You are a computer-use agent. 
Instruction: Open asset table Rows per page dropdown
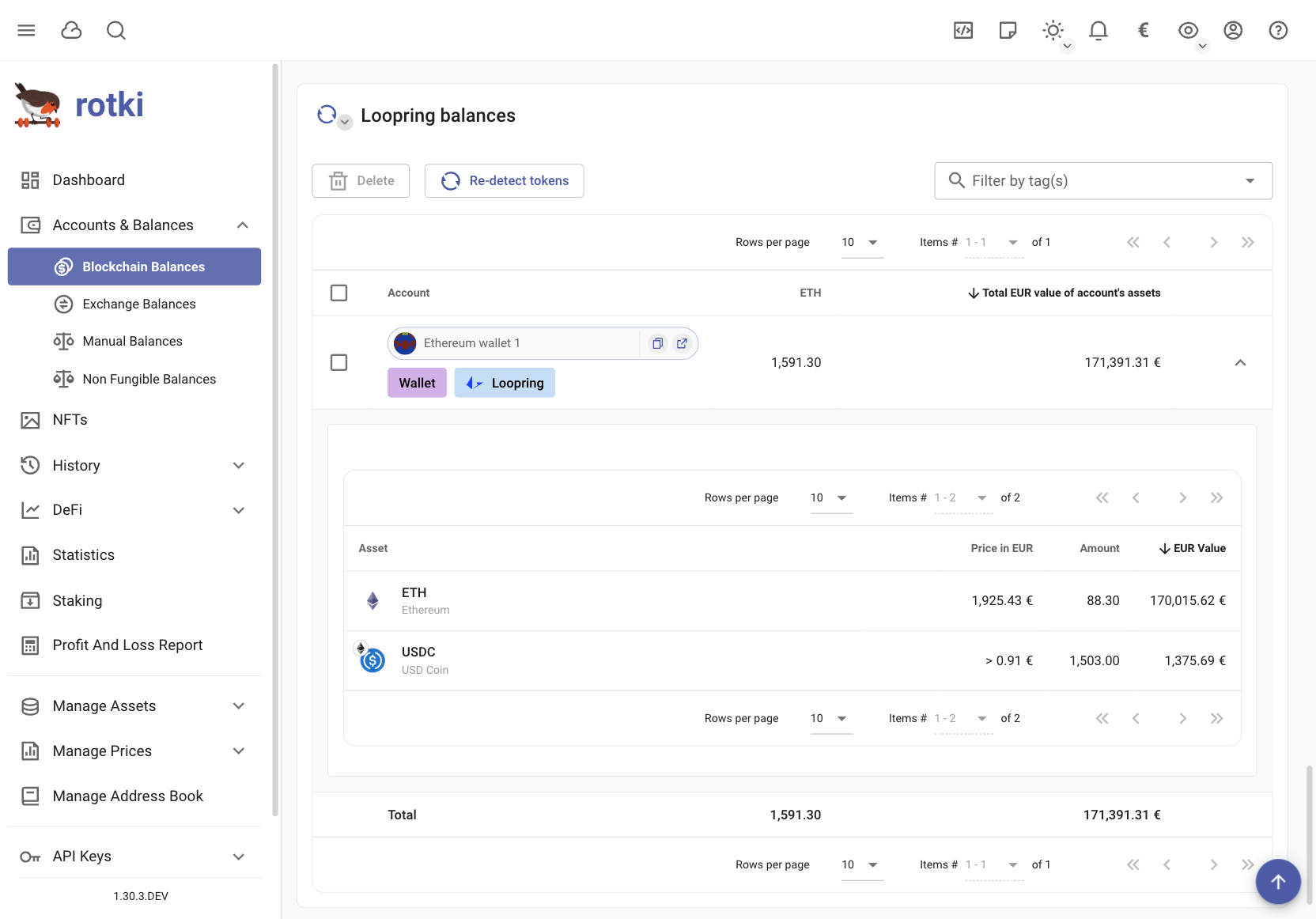(x=831, y=498)
